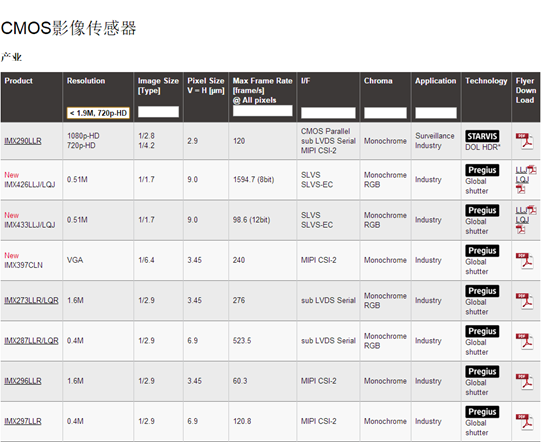Open the IMX296LLR product link

pos(23,381)
